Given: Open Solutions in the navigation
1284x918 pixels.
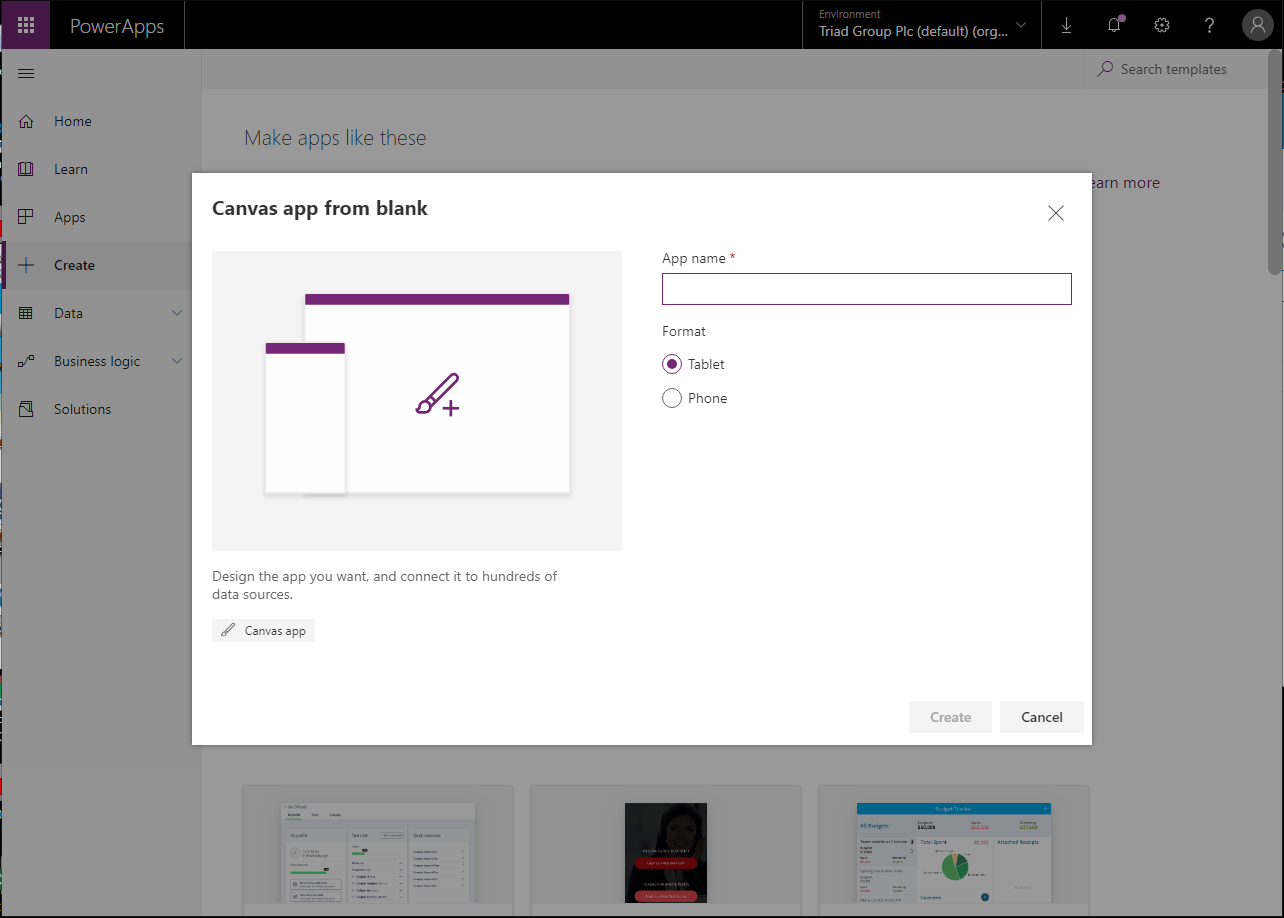Looking at the screenshot, I should [x=96, y=409].
